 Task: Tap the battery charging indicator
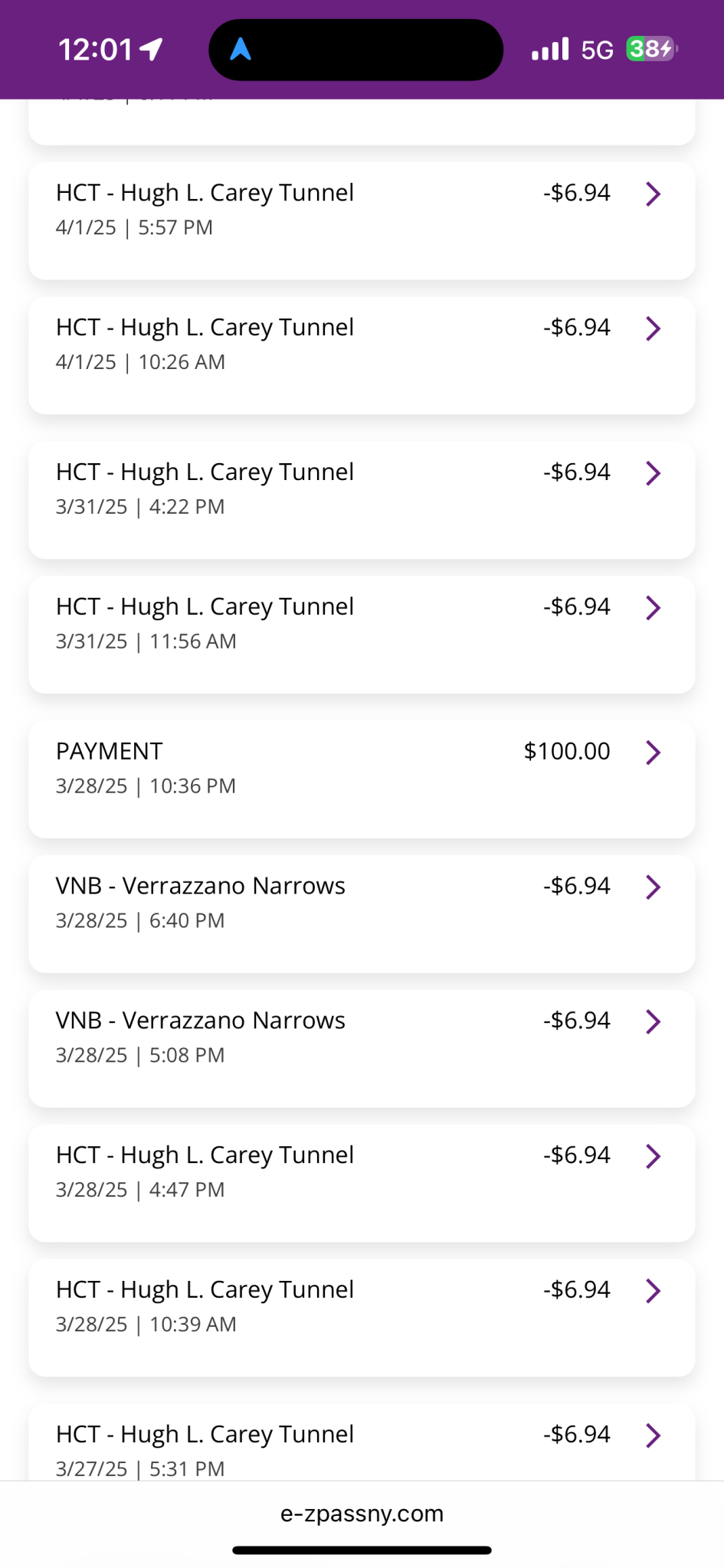[652, 49]
